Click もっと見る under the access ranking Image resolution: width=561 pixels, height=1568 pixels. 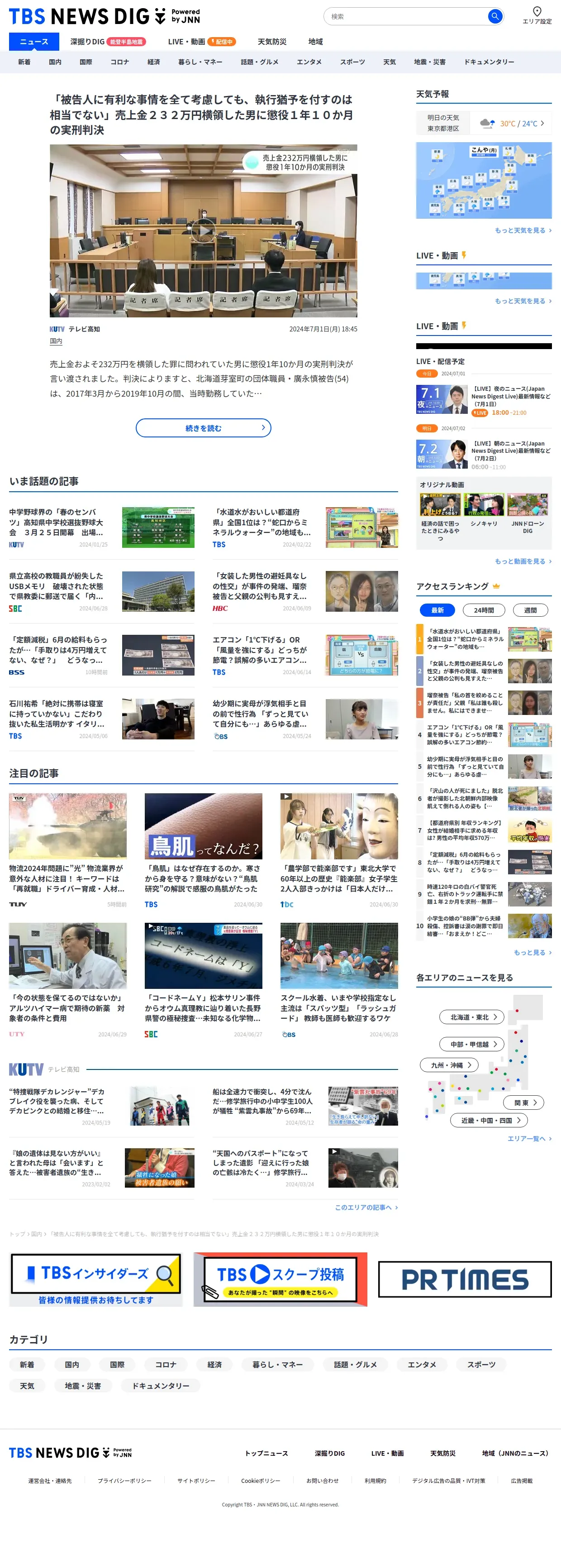coord(532,952)
